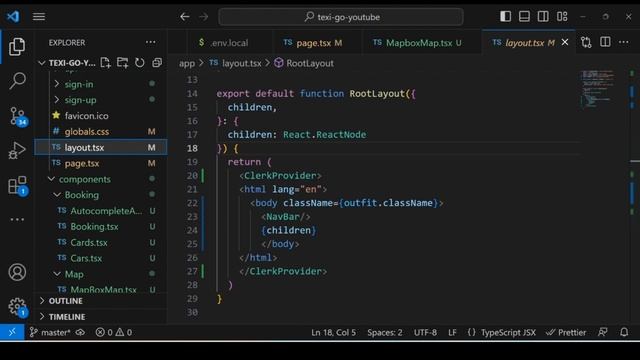This screenshot has width=640, height=360.
Task: Change encoding via UTF-8
Action: [x=425, y=333]
